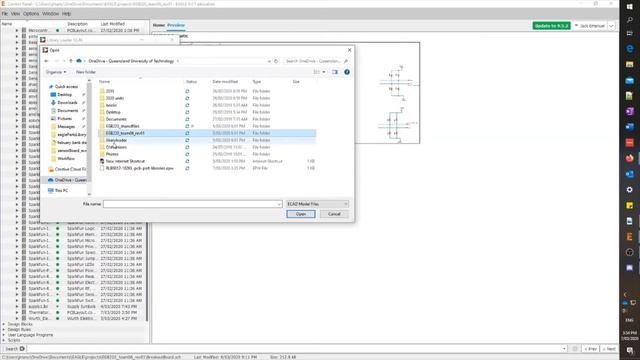640x360 pixels.
Task: Toggle in-use dot for SparkFun Switches library
Action: point(58,300)
